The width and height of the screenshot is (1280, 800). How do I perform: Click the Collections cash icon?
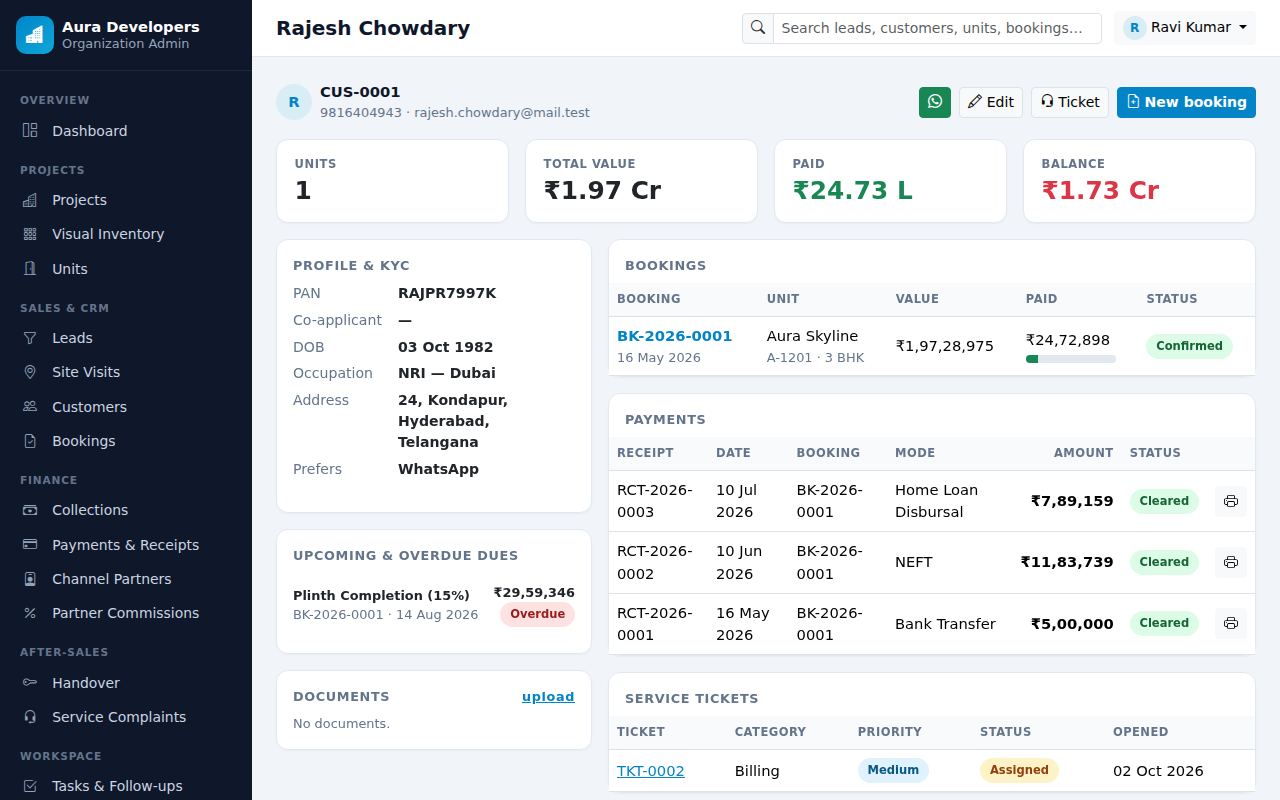pyautogui.click(x=30, y=510)
